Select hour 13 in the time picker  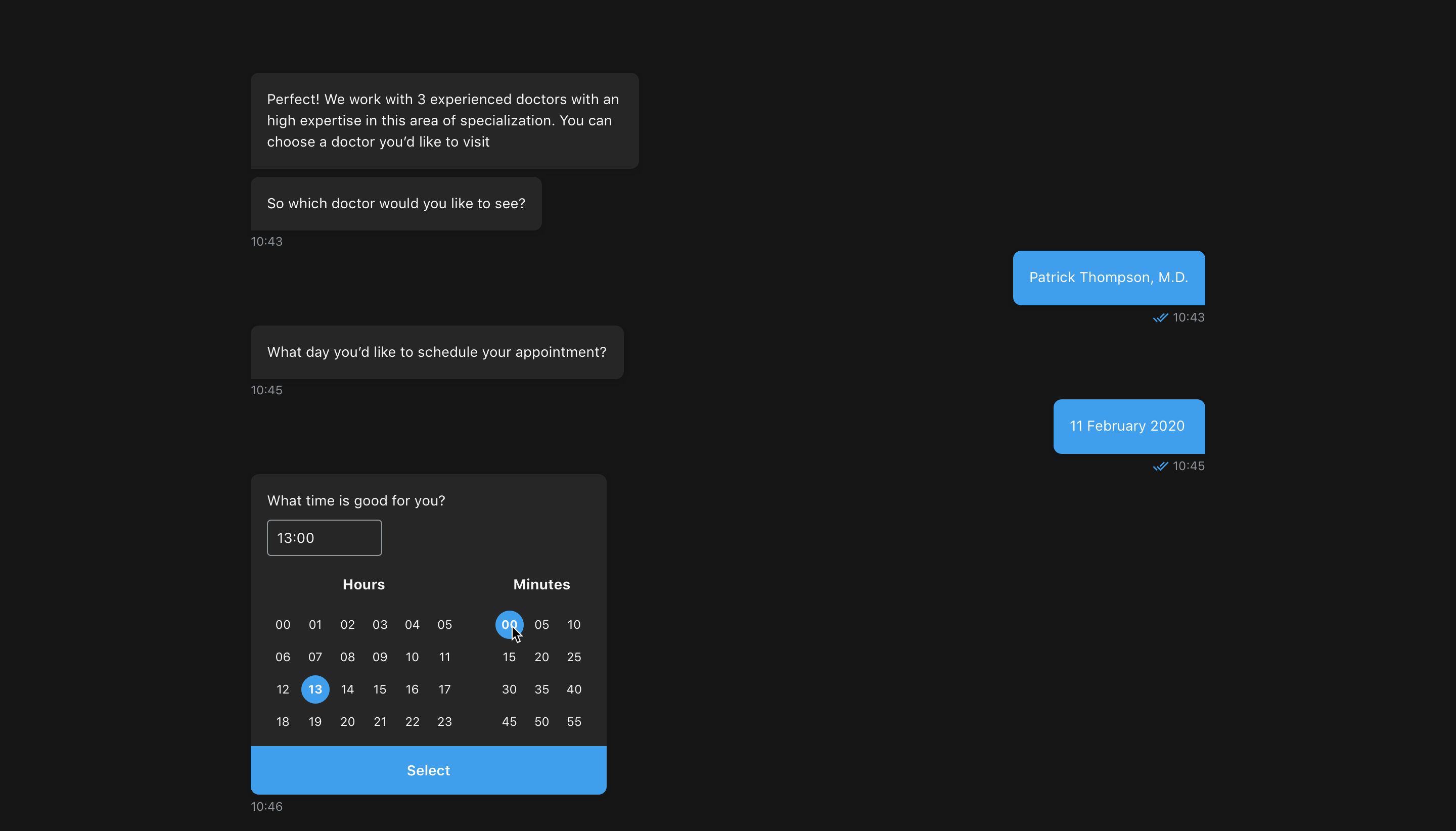tap(315, 689)
